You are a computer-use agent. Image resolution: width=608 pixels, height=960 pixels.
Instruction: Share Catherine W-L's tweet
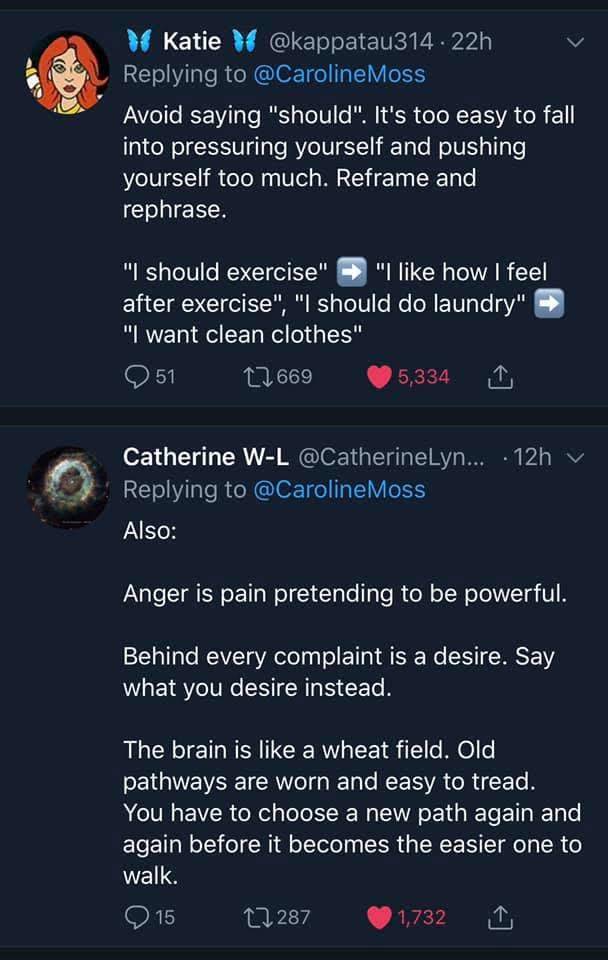point(499,917)
